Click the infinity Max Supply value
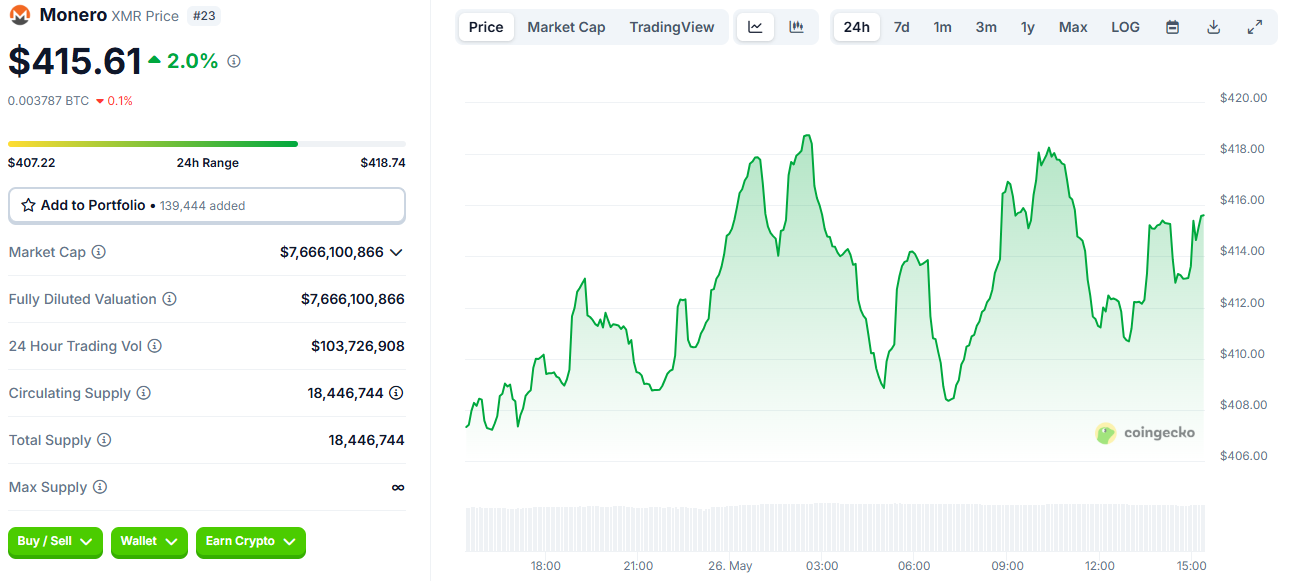1289x581 pixels. click(398, 487)
